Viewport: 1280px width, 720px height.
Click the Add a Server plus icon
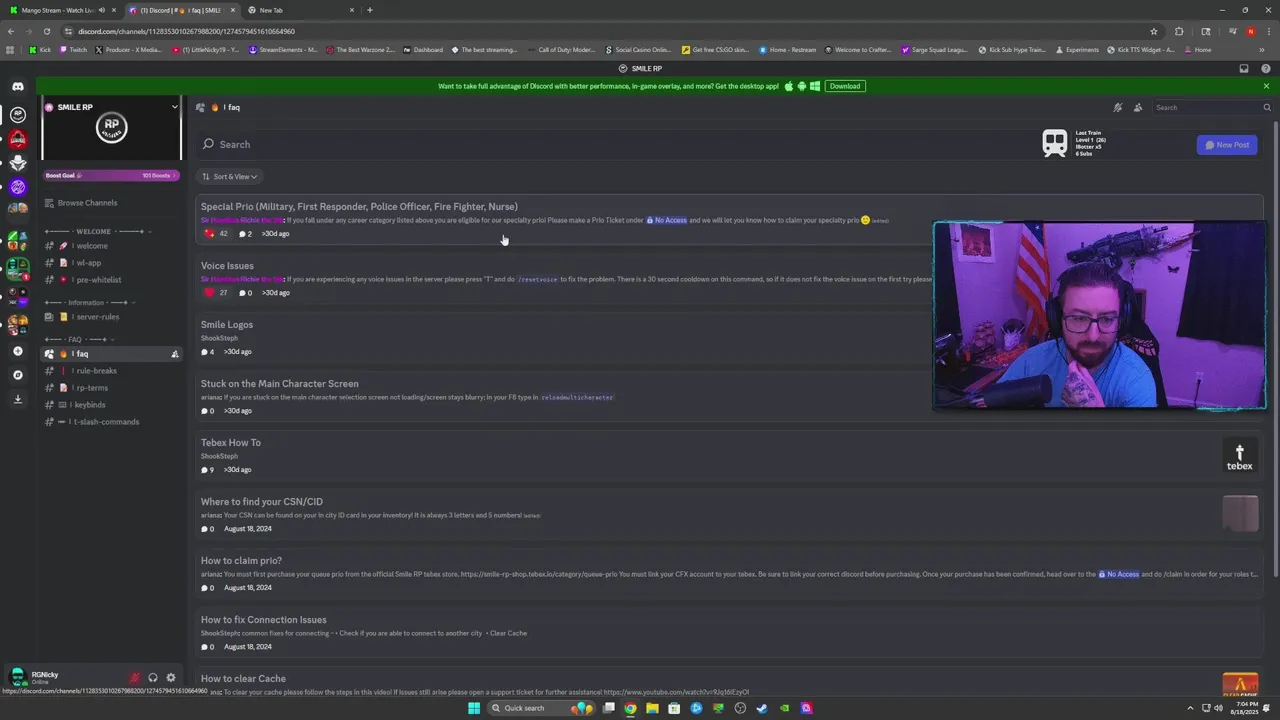click(17, 351)
